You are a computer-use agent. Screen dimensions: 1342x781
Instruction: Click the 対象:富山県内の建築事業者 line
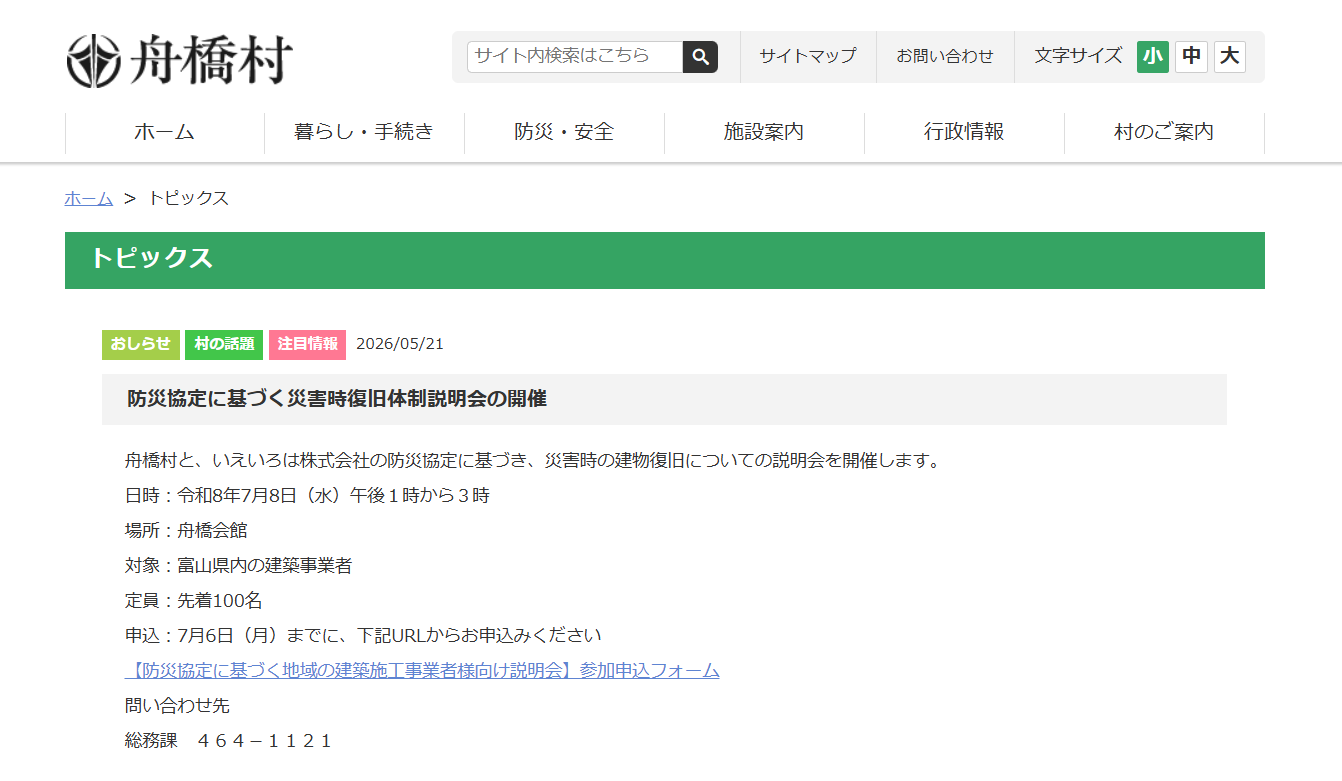(x=239, y=566)
